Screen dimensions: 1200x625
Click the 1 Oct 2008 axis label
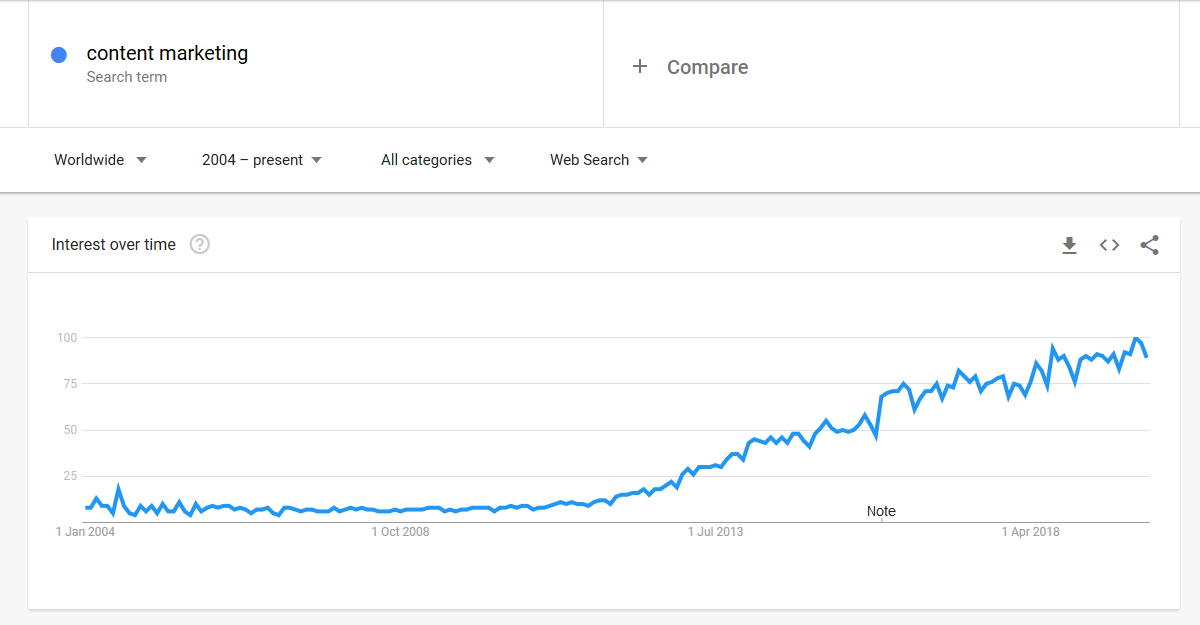point(400,532)
